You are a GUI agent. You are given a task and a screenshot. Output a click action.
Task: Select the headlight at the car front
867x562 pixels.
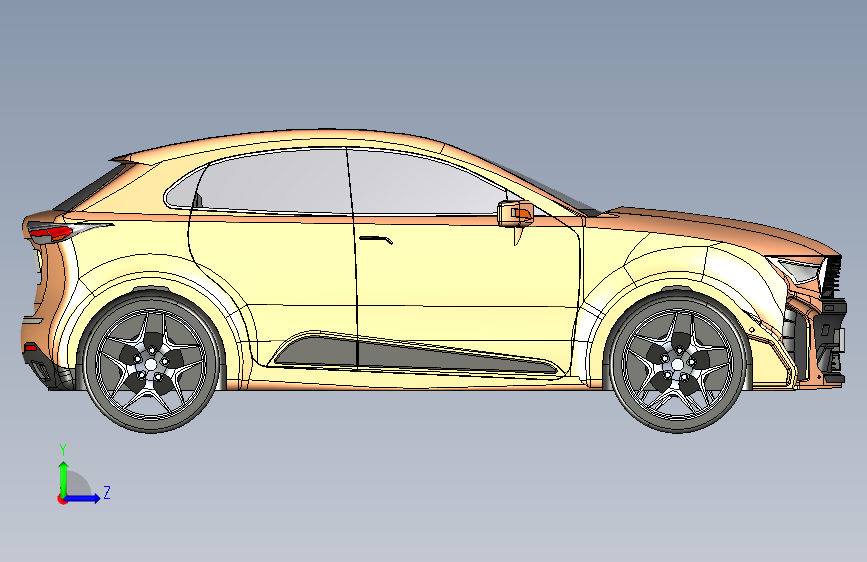pyautogui.click(x=797, y=269)
